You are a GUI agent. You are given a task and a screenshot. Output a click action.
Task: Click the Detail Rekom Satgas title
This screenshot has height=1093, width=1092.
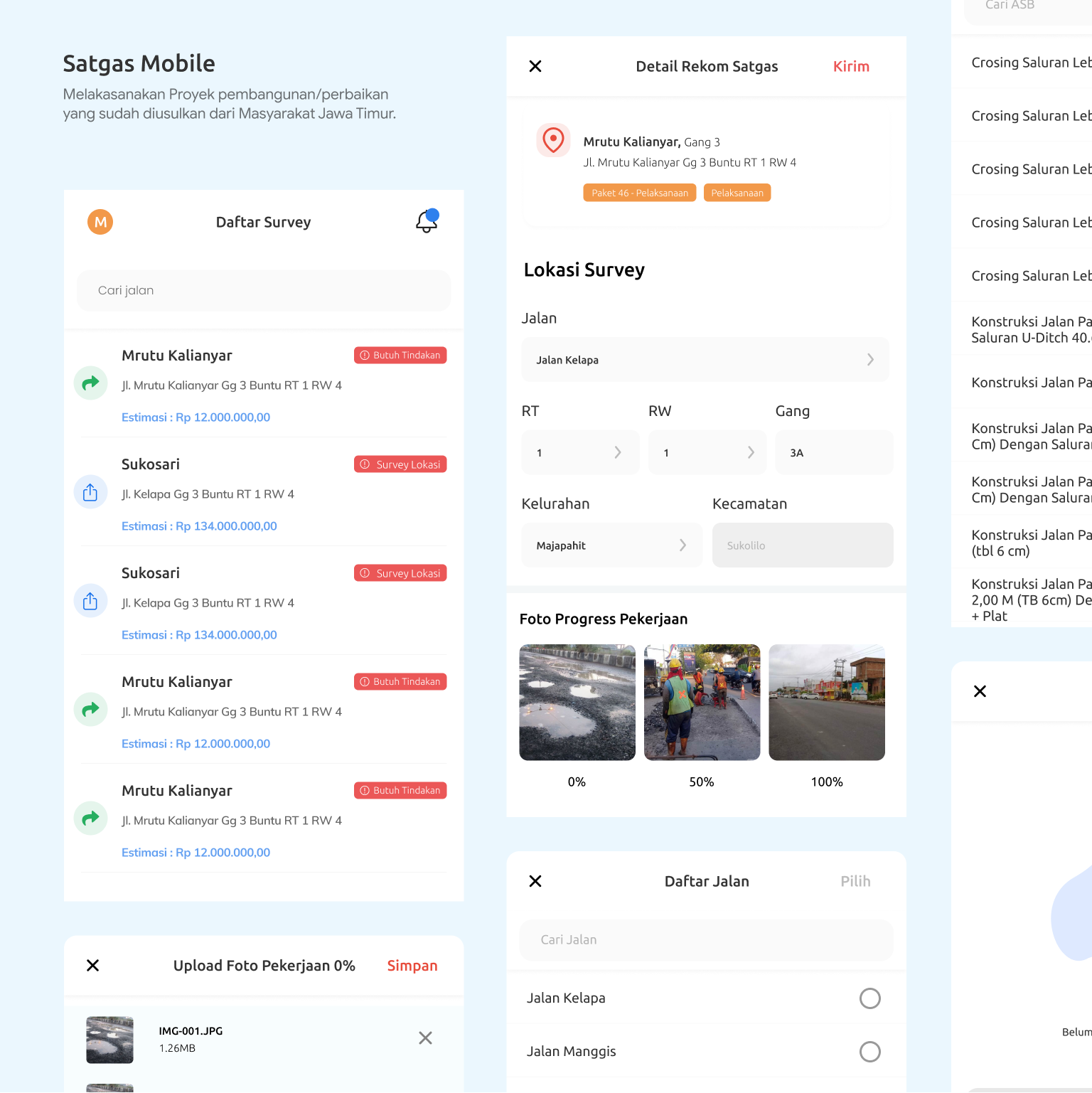tap(707, 66)
